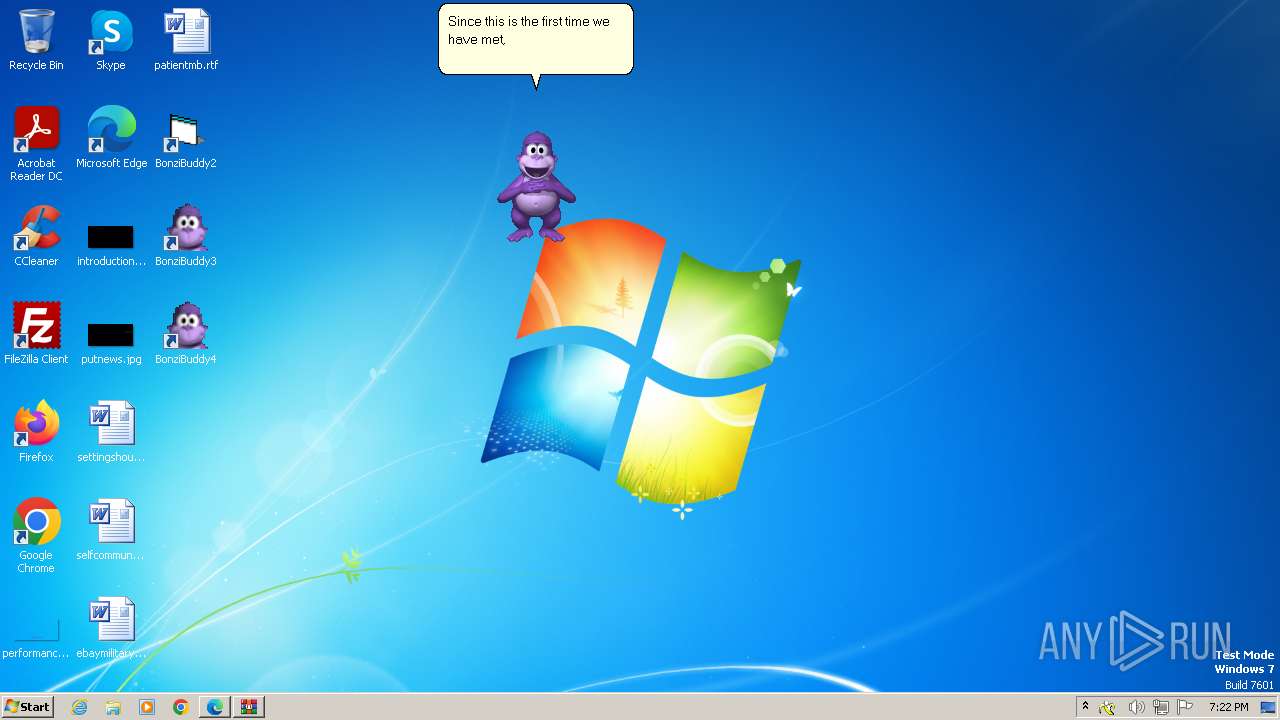The width and height of the screenshot is (1280, 720).
Task: Click the purple Bonzi gorilla character
Action: point(536,187)
